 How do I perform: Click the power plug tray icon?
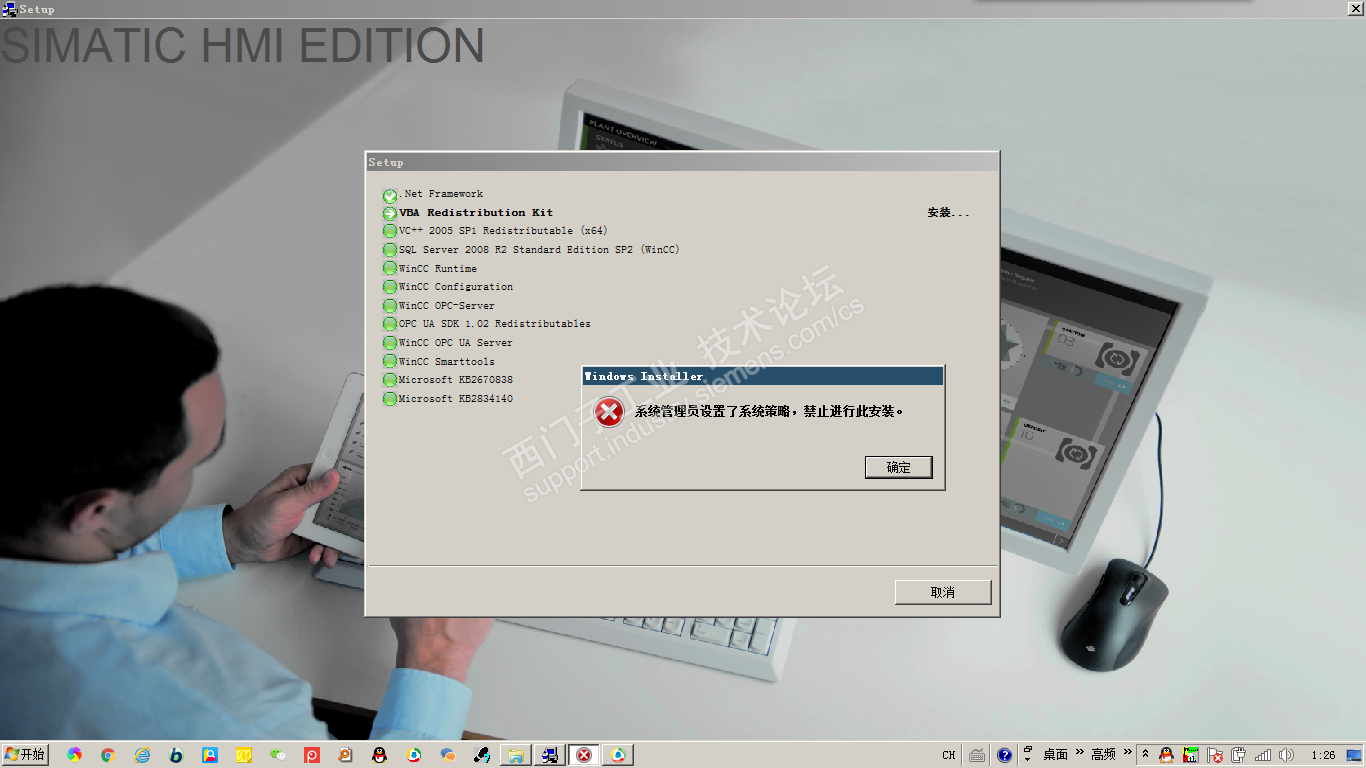(x=1239, y=755)
